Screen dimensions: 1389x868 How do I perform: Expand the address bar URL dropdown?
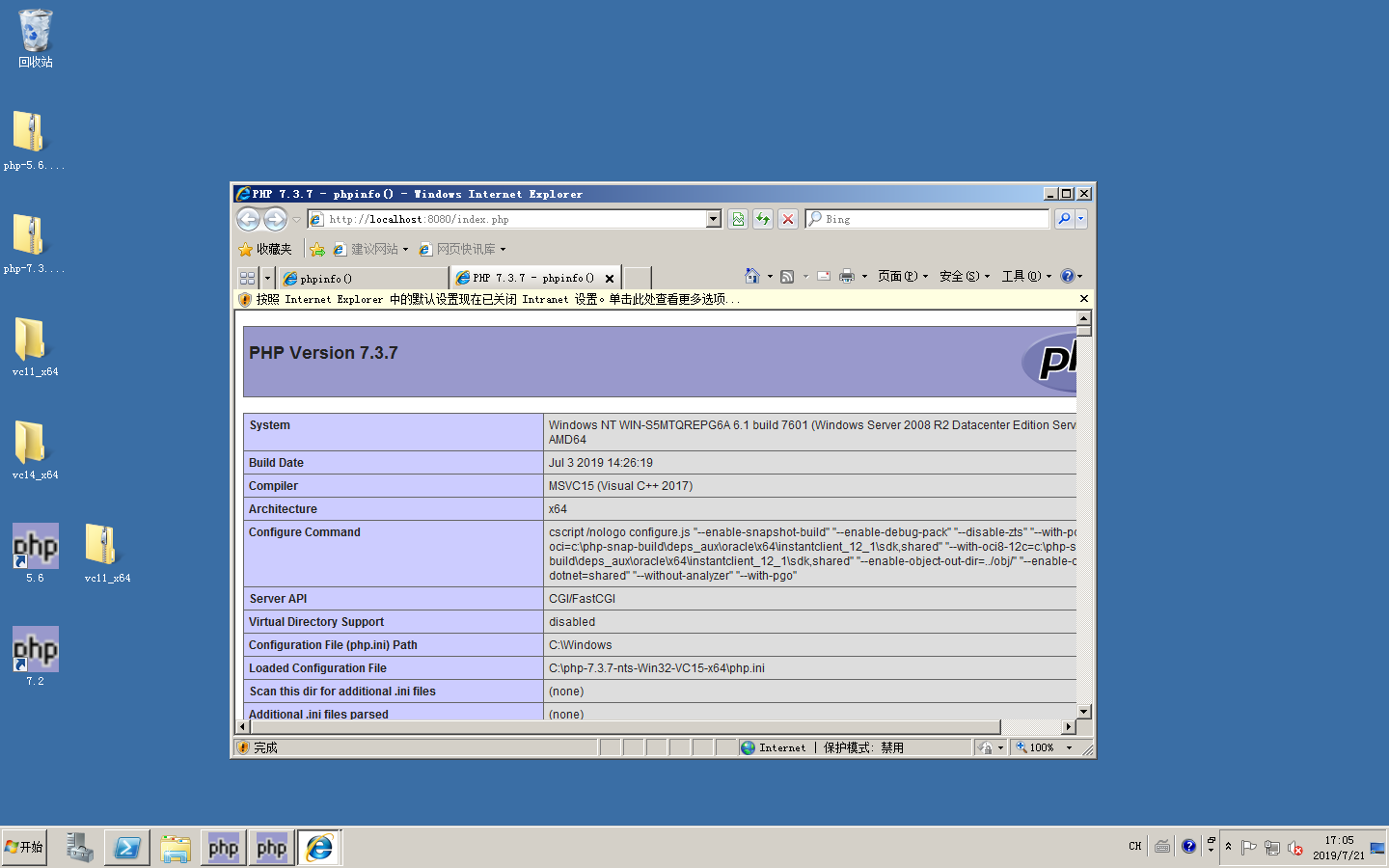[714, 220]
